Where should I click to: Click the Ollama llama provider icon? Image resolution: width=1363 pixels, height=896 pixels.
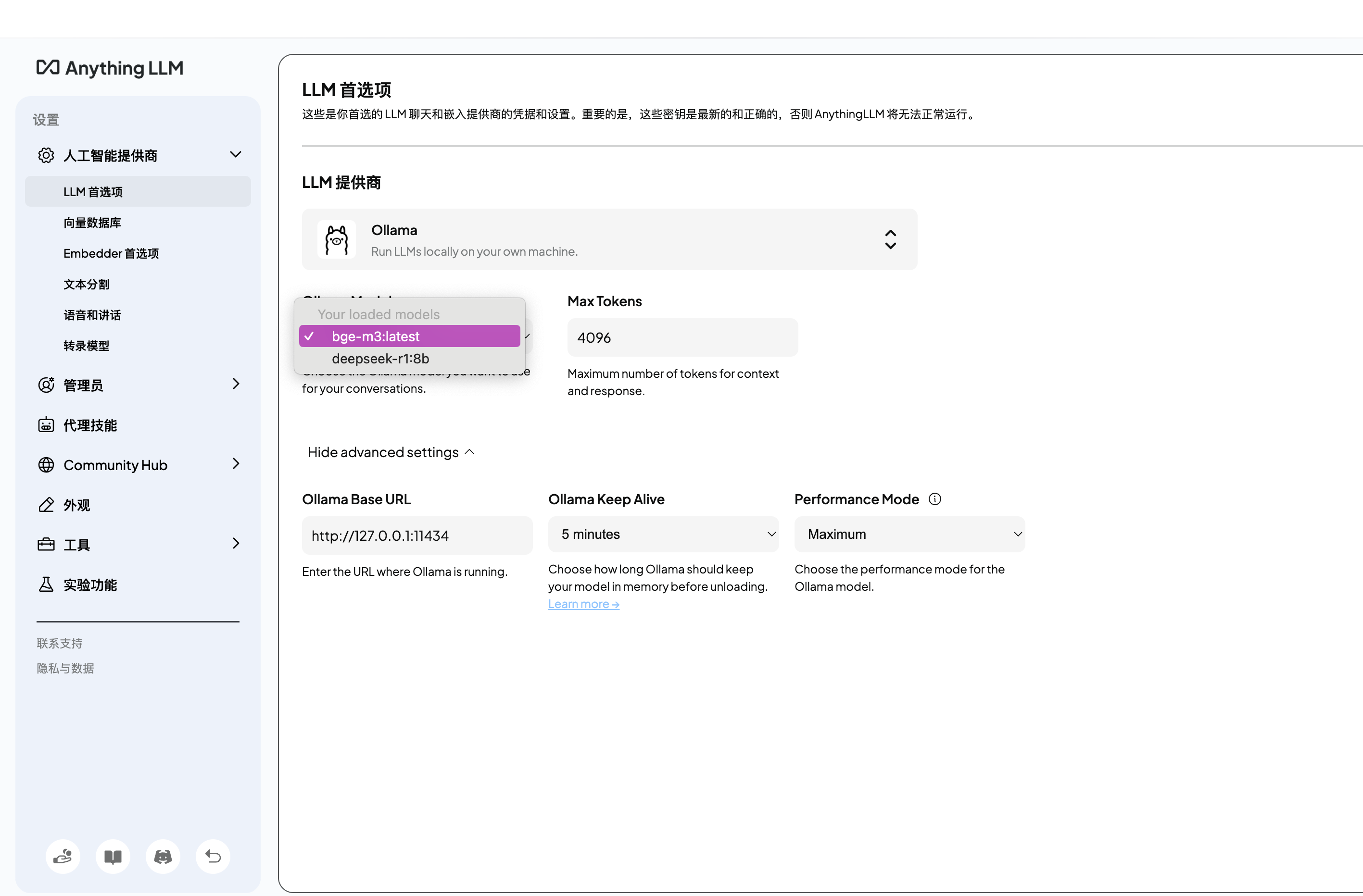[x=336, y=240]
